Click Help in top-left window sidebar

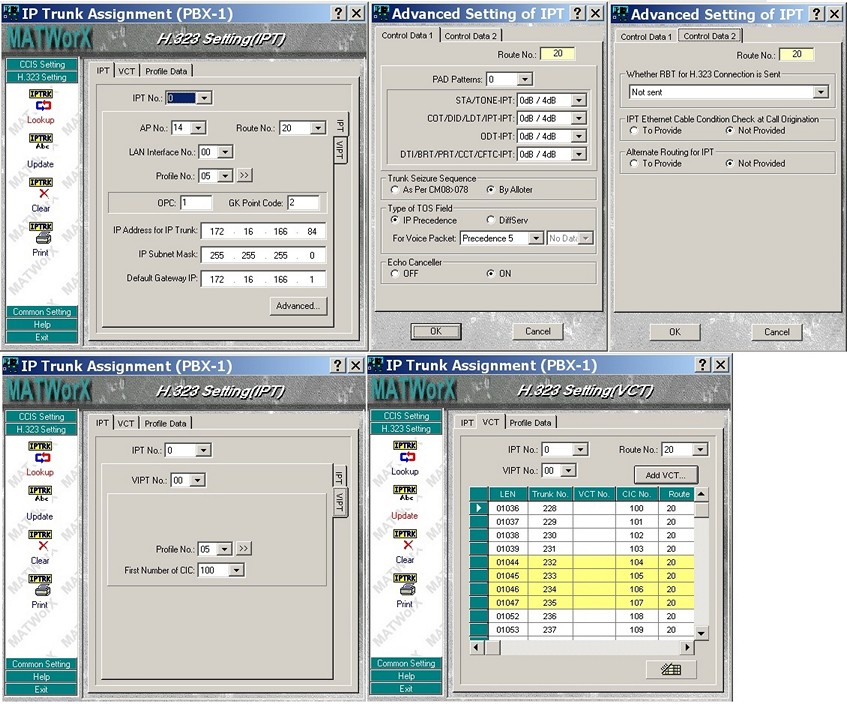pyautogui.click(x=42, y=325)
